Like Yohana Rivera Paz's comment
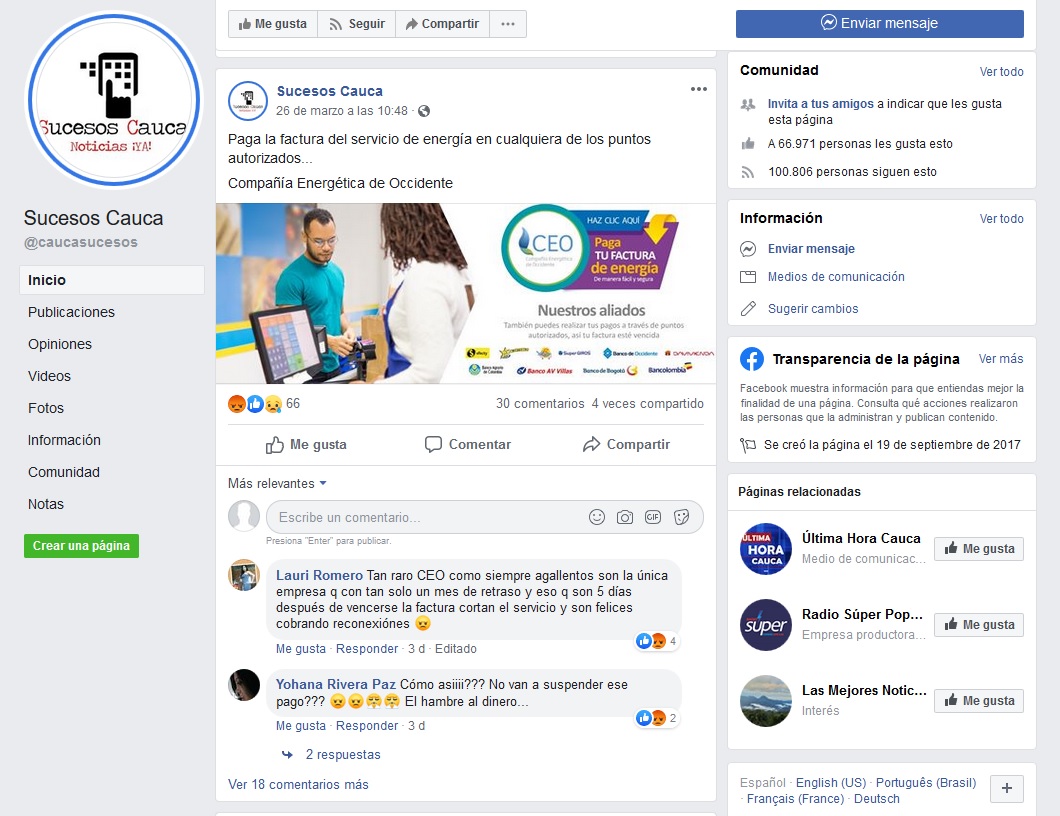The image size is (1060, 816). point(301,725)
